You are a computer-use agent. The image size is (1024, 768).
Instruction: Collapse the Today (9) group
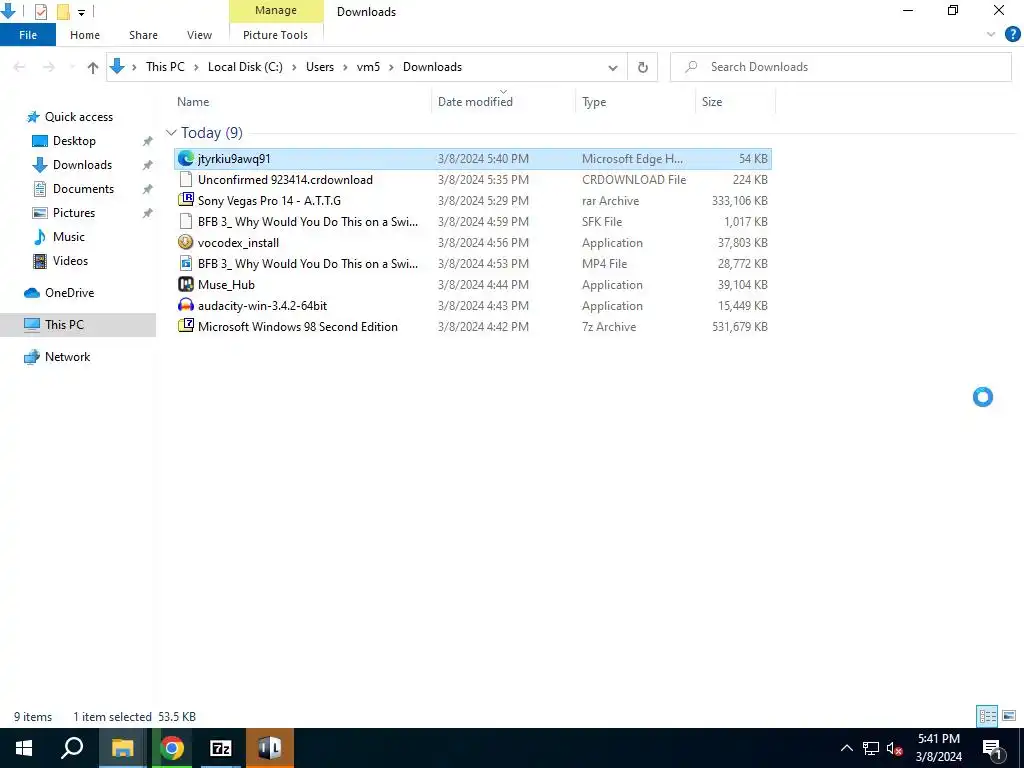[171, 133]
